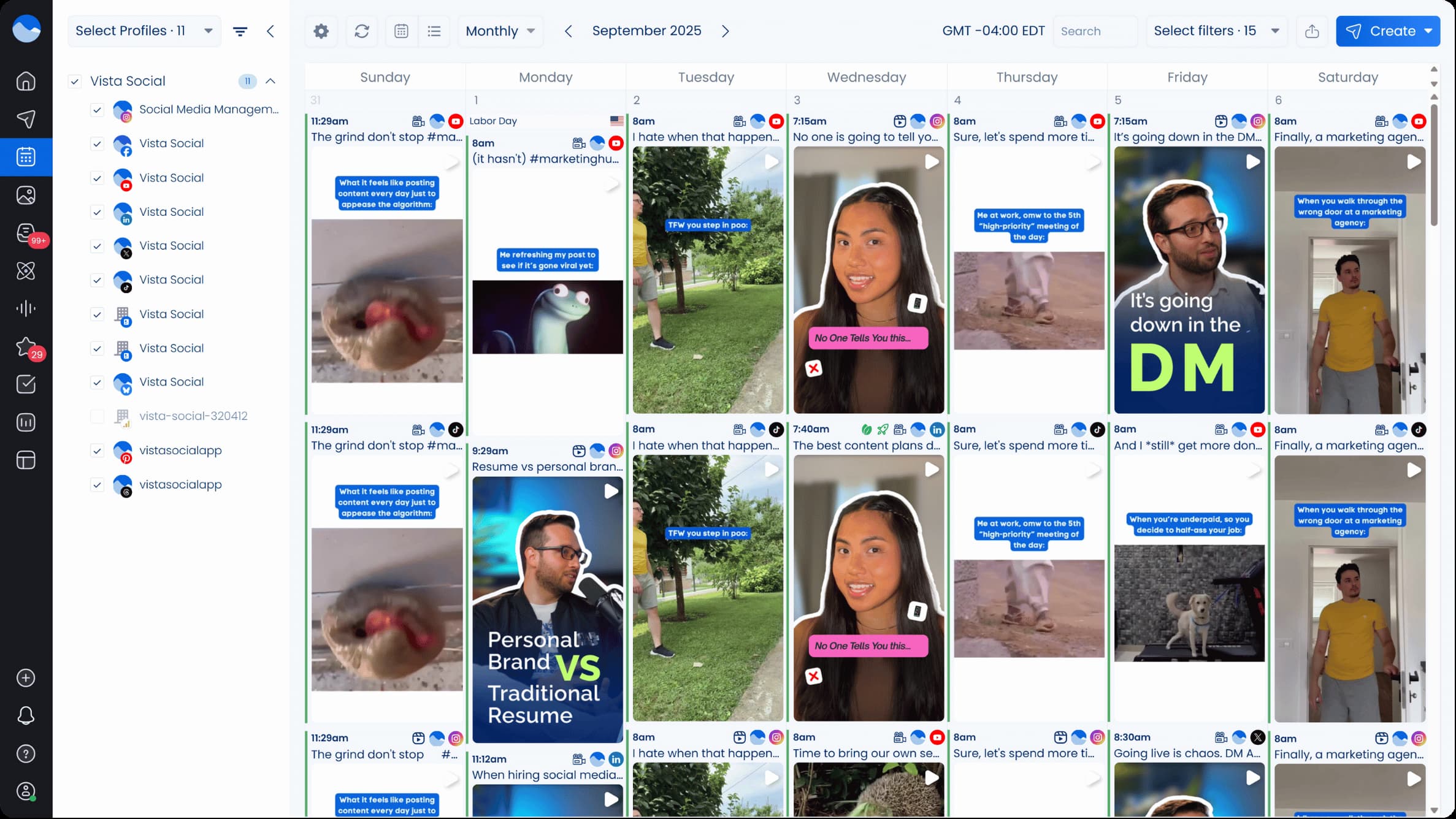1456x819 pixels.
Task: Open the layout panel icon in sidebar
Action: click(26, 460)
